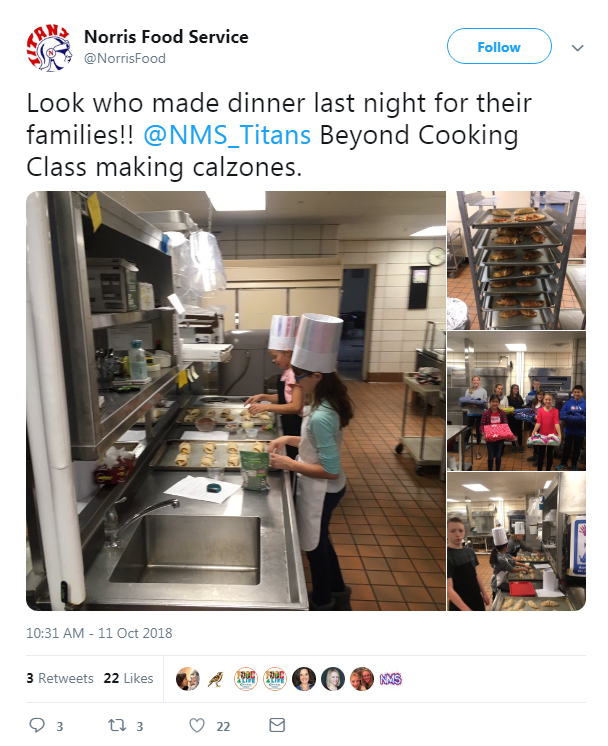
Task: Retweet this calzone tweet
Action: 116,725
